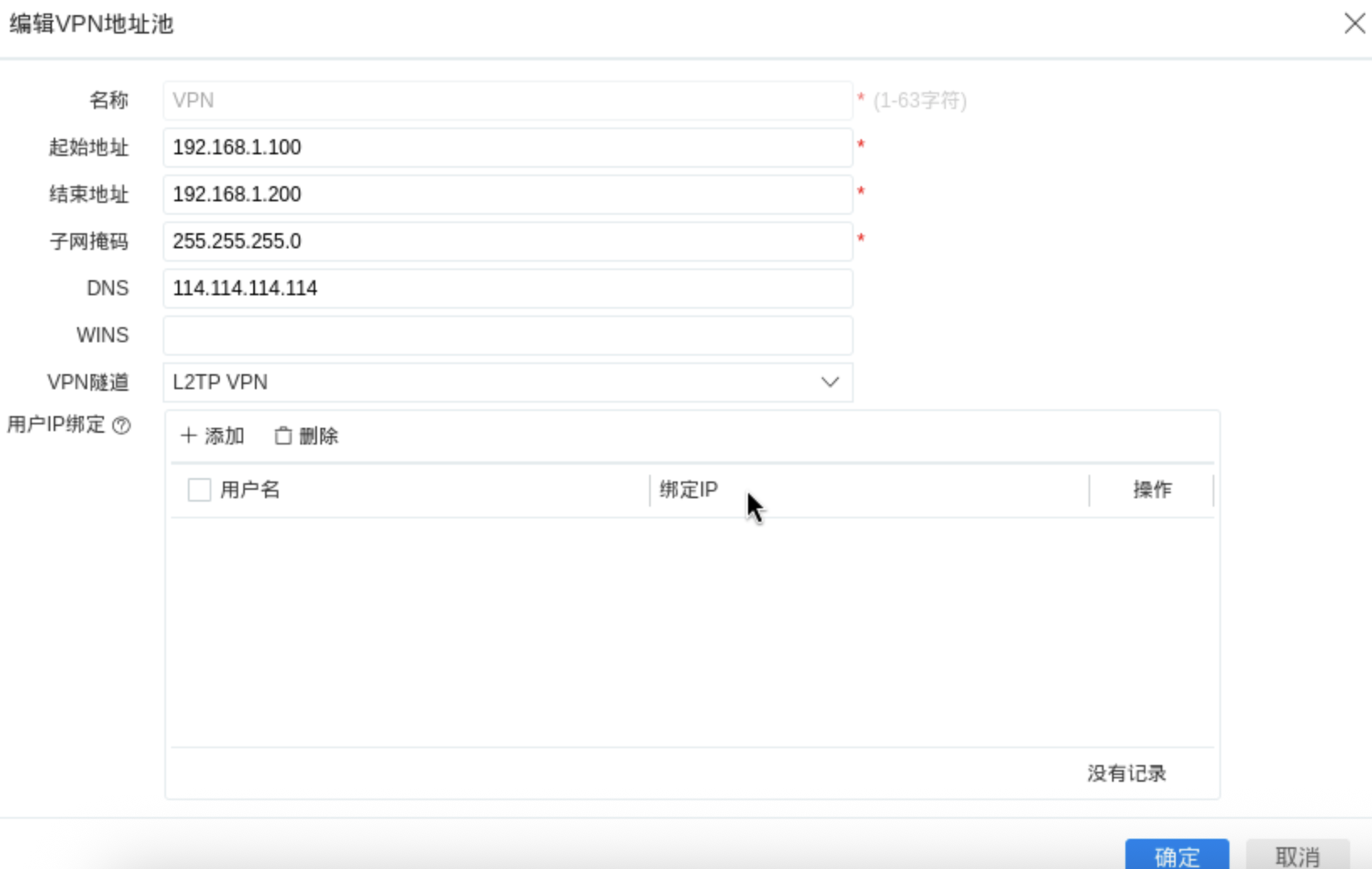Click the plus icon to add binding

point(189,436)
